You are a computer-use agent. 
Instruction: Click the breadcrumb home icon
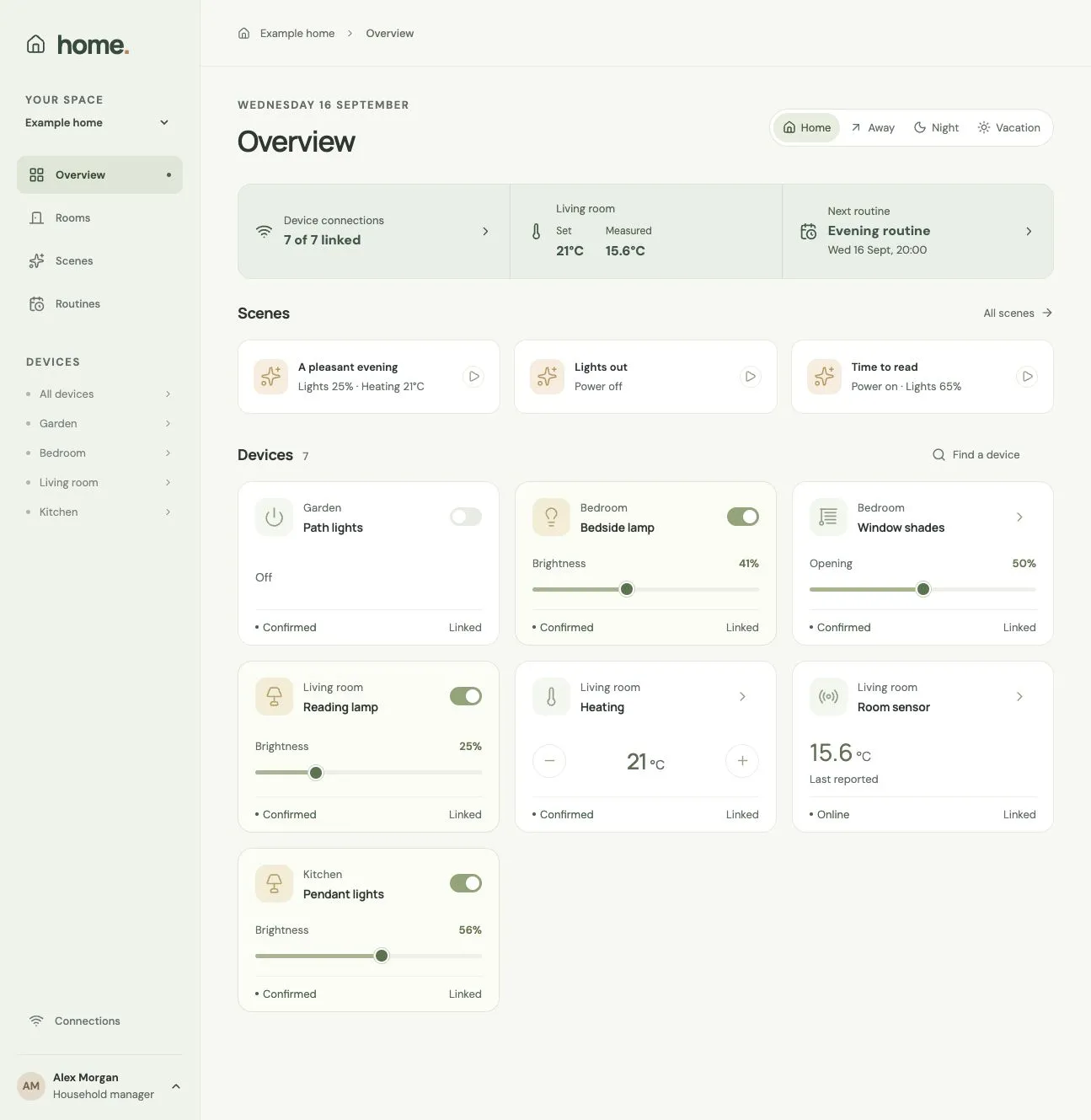pos(243,34)
